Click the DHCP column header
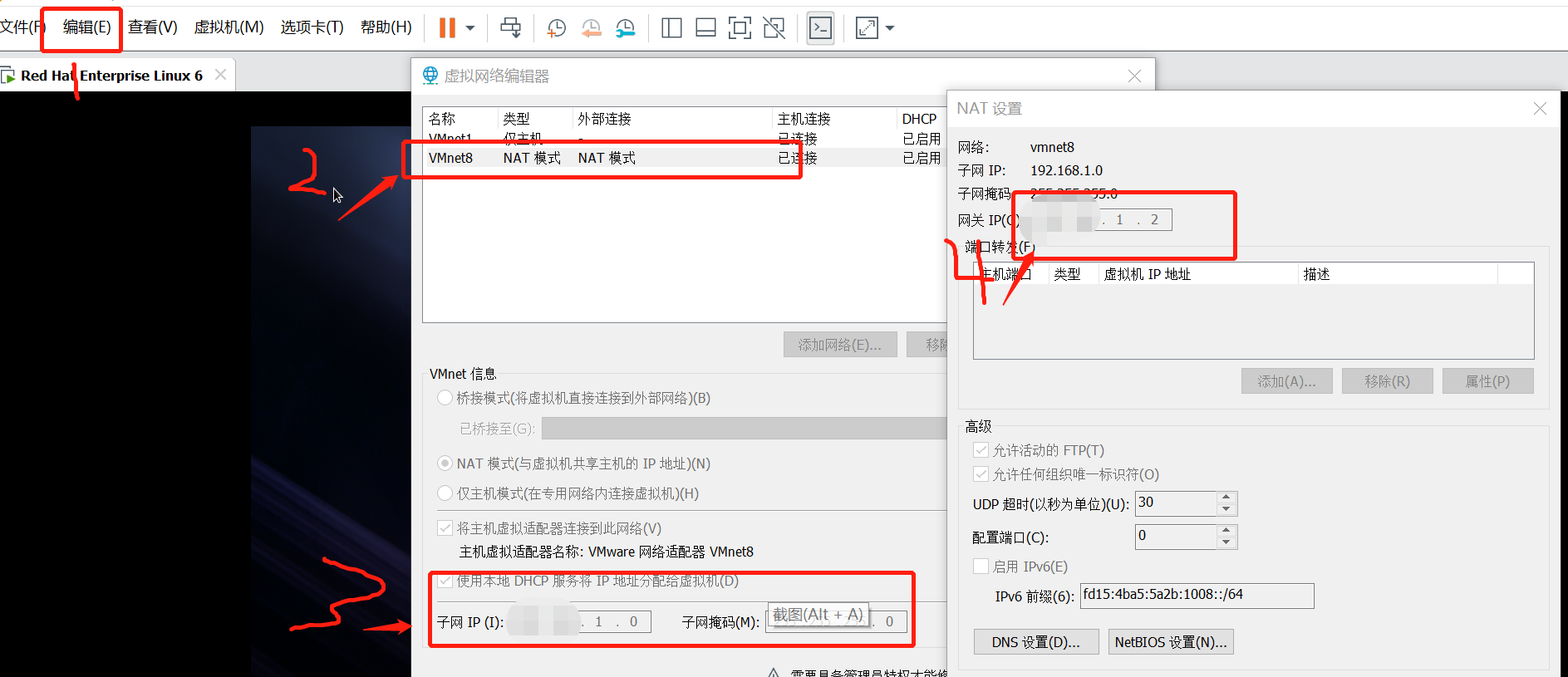Screen dimensions: 1568x677 [921, 119]
